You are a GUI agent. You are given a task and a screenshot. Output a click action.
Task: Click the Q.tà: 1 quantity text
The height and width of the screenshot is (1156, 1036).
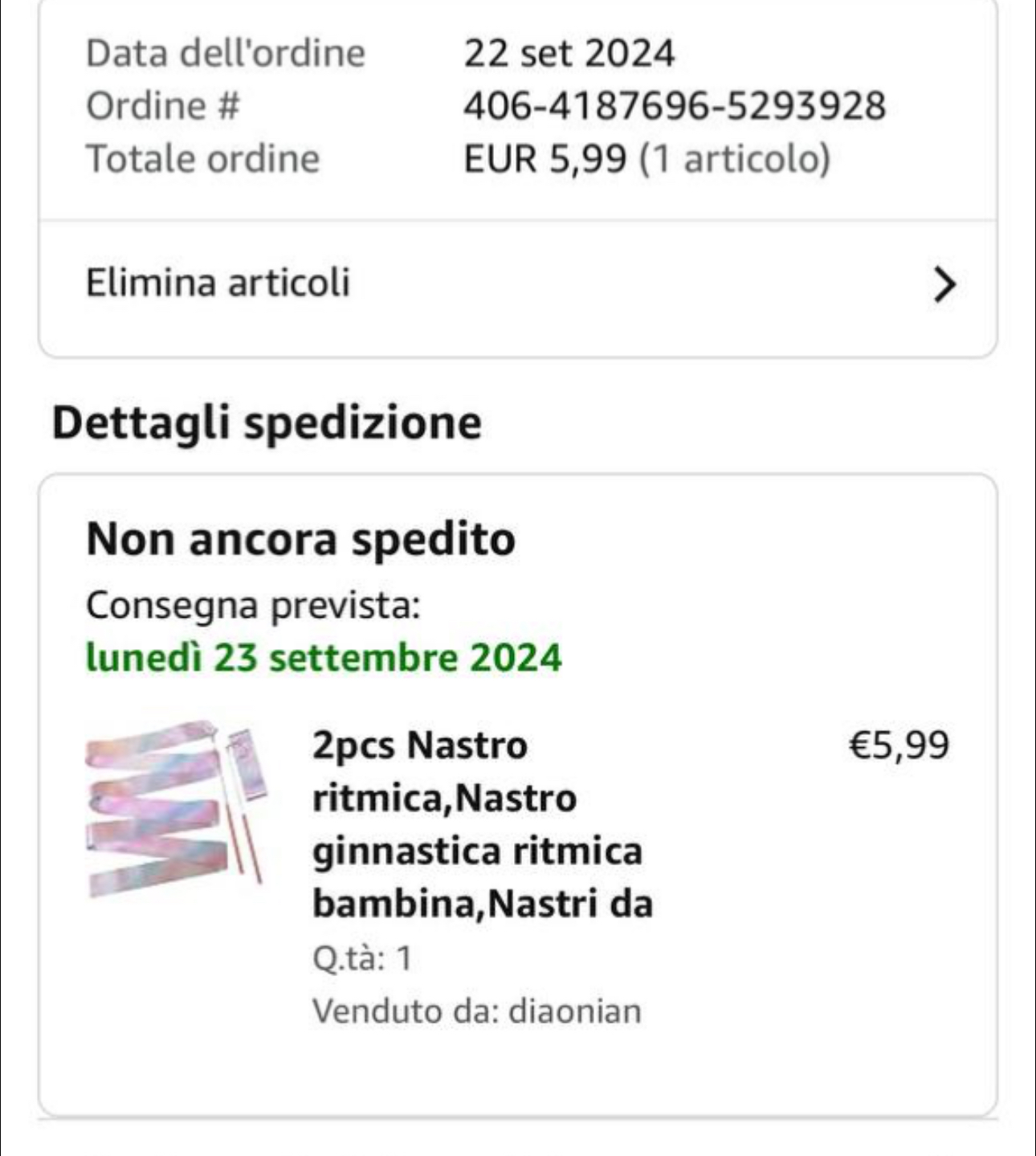[362, 958]
